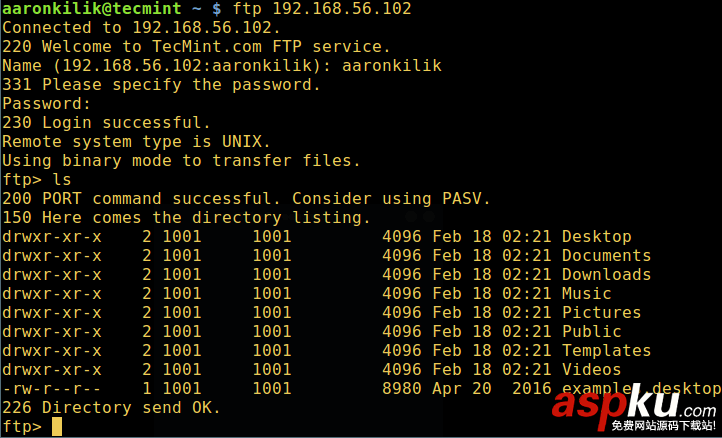Click the typed ls command
722x438 pixels.
62,180
